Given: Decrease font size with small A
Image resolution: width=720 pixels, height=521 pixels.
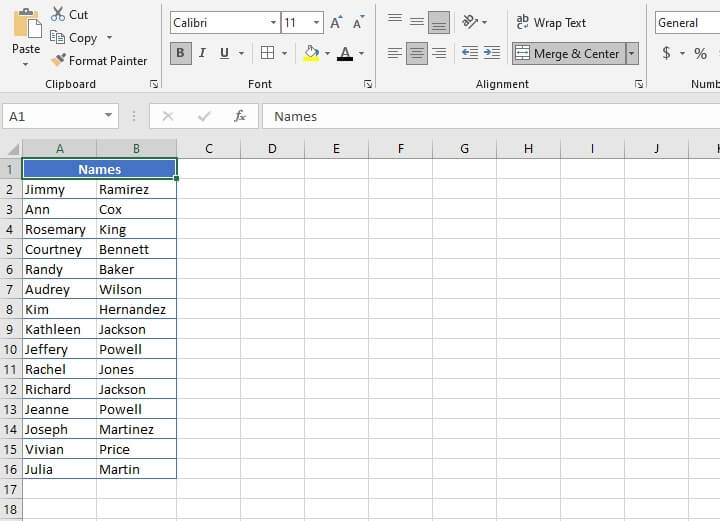Looking at the screenshot, I should click(x=358, y=22).
